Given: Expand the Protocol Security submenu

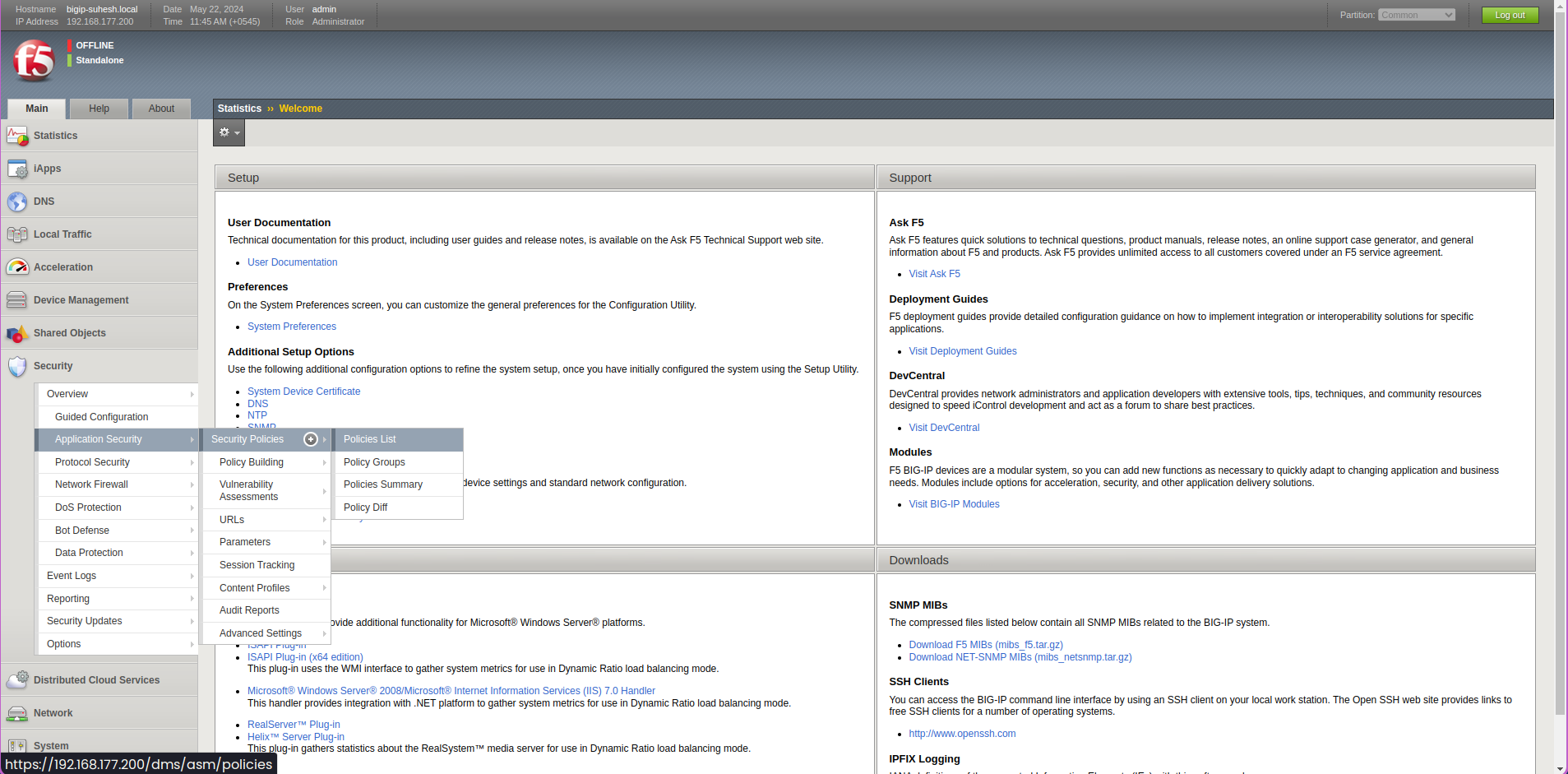Looking at the screenshot, I should coord(118,462).
